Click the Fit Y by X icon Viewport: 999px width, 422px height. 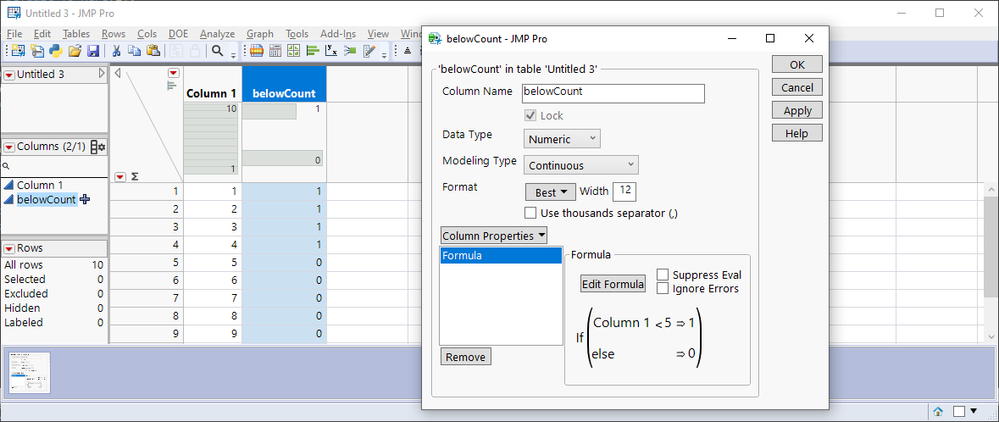click(331, 51)
